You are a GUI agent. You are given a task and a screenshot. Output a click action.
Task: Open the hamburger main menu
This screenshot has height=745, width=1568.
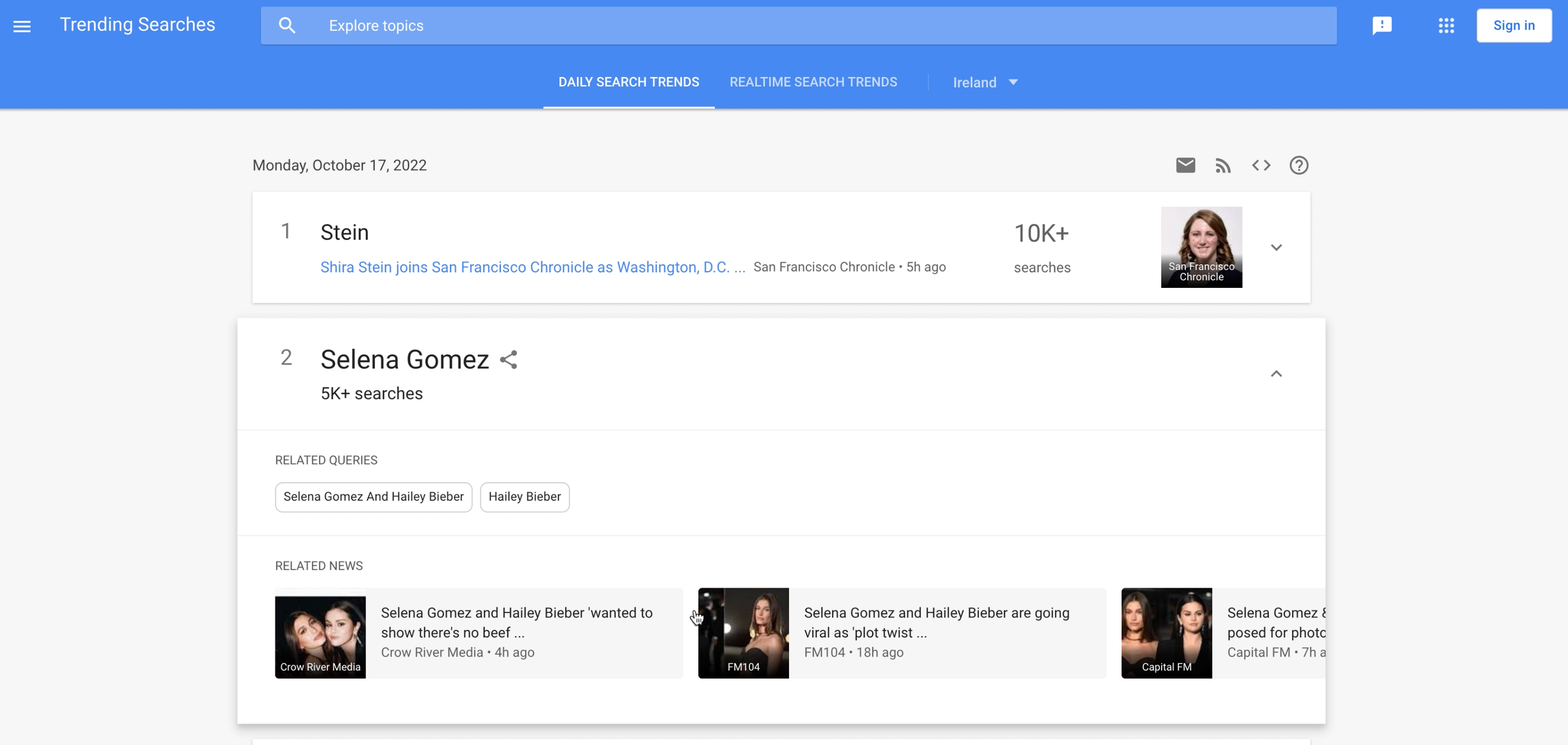(x=22, y=26)
